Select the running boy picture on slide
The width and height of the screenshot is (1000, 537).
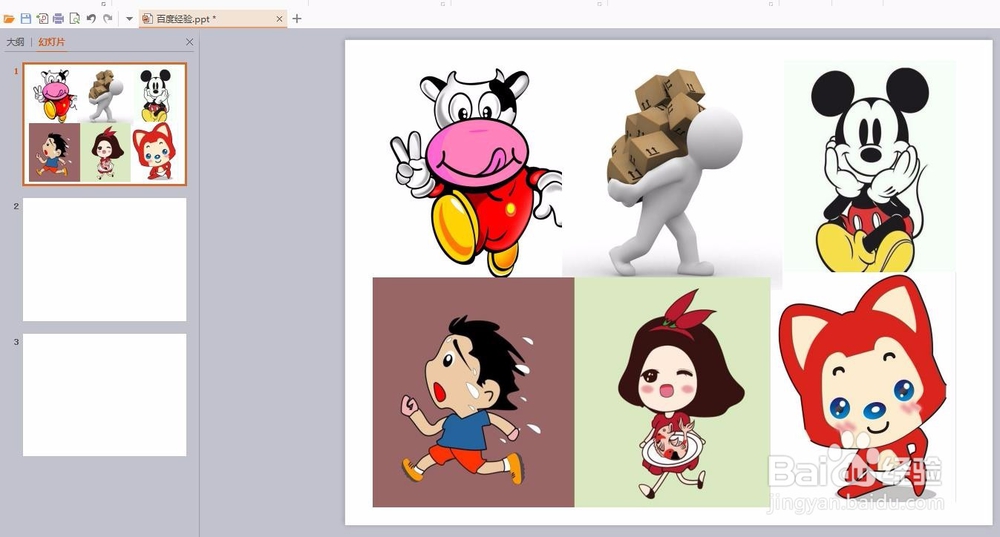(x=473, y=392)
